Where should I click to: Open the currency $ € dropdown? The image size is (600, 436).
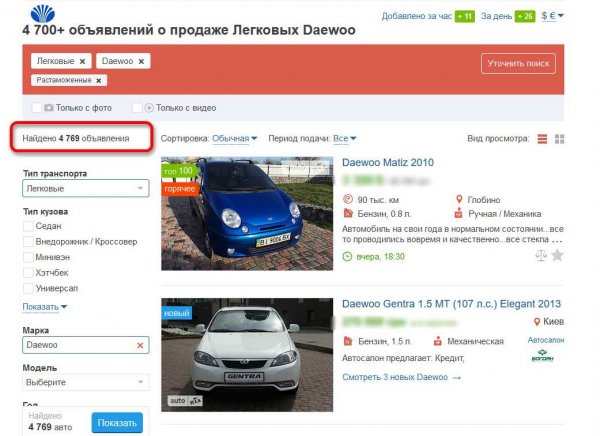(x=552, y=16)
